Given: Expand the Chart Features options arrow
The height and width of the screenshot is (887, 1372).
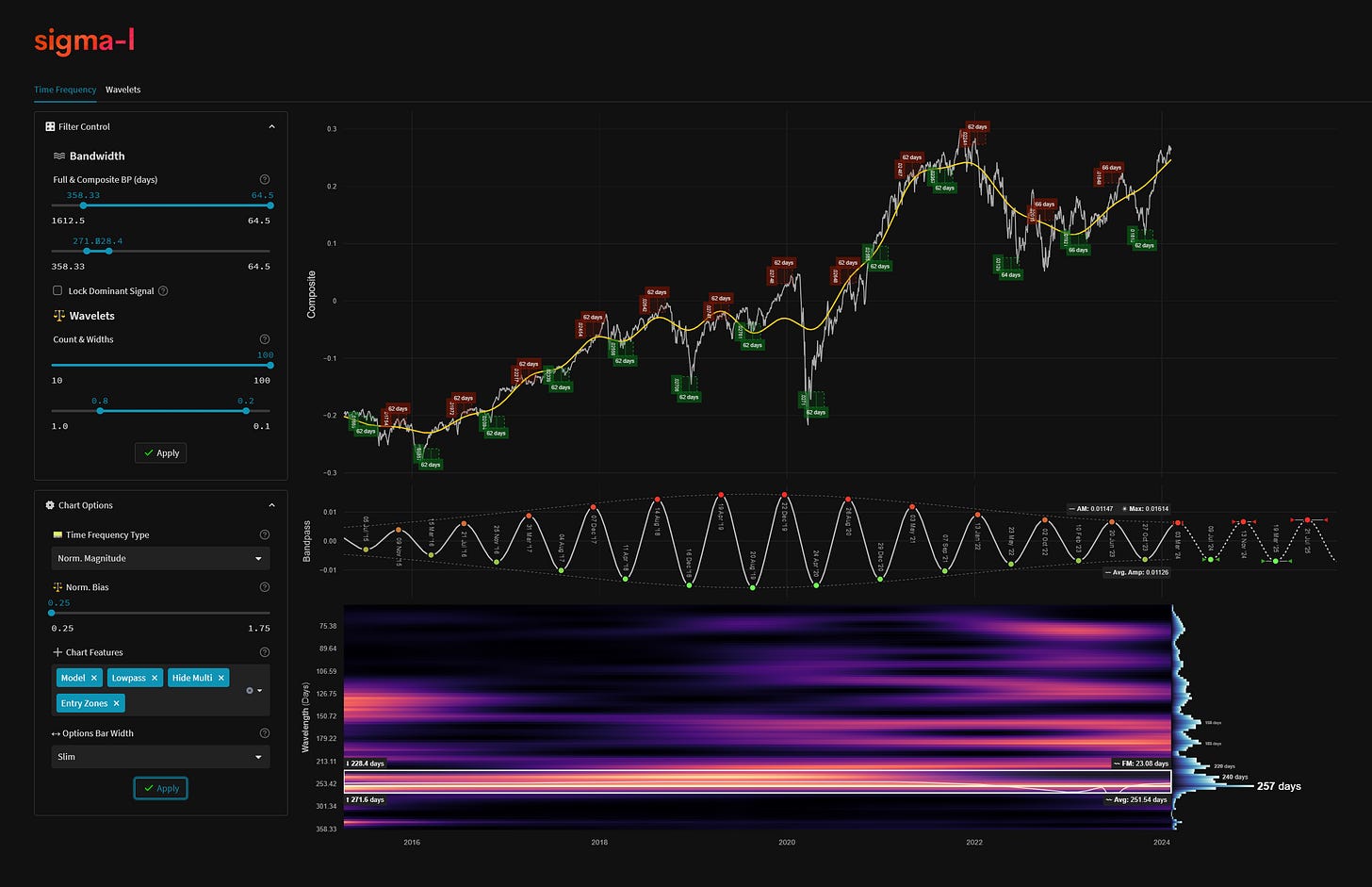Looking at the screenshot, I should pyautogui.click(x=259, y=691).
